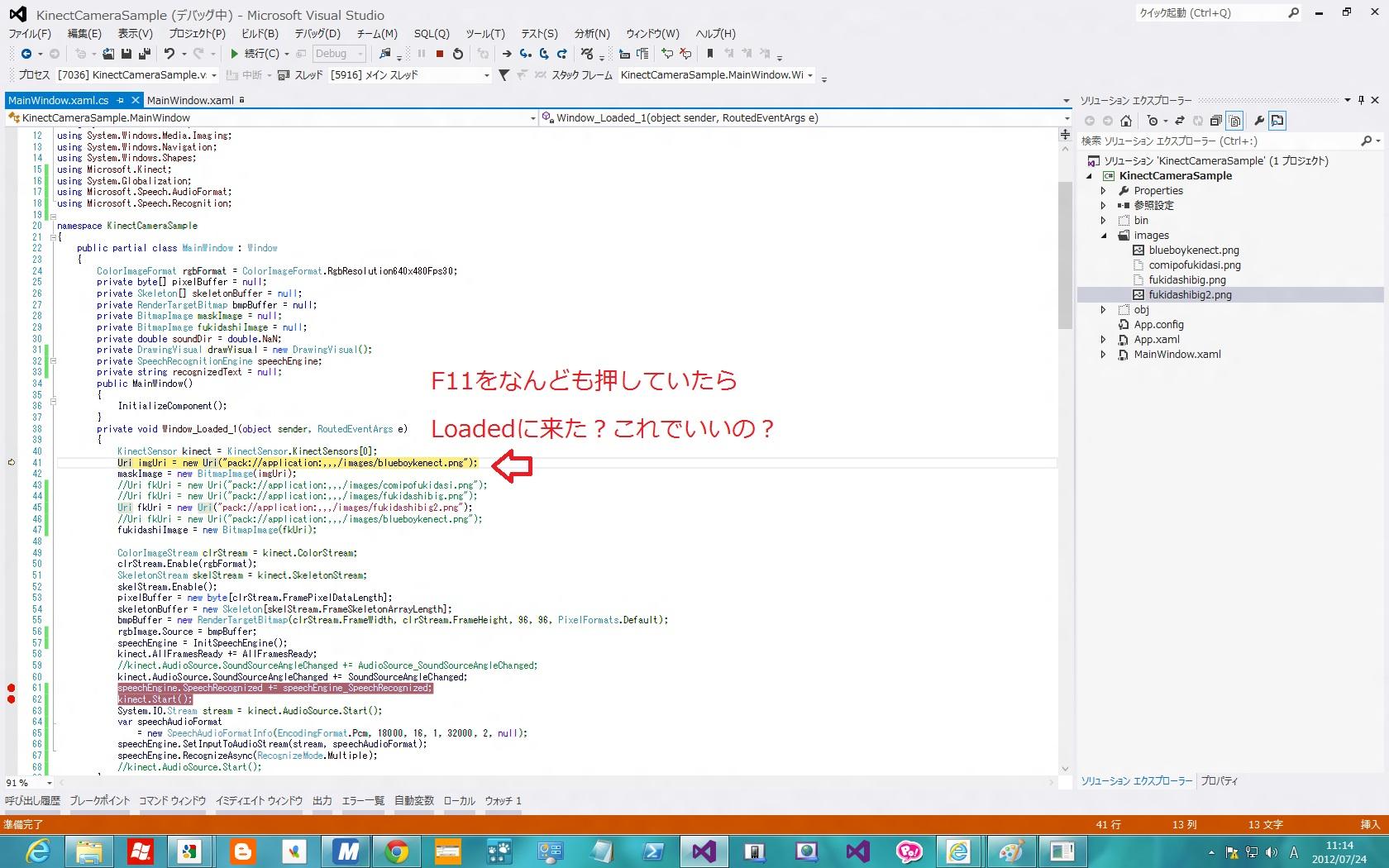This screenshot has height=868, width=1389.
Task: Expand the Properties tree node
Action: click(x=1103, y=191)
